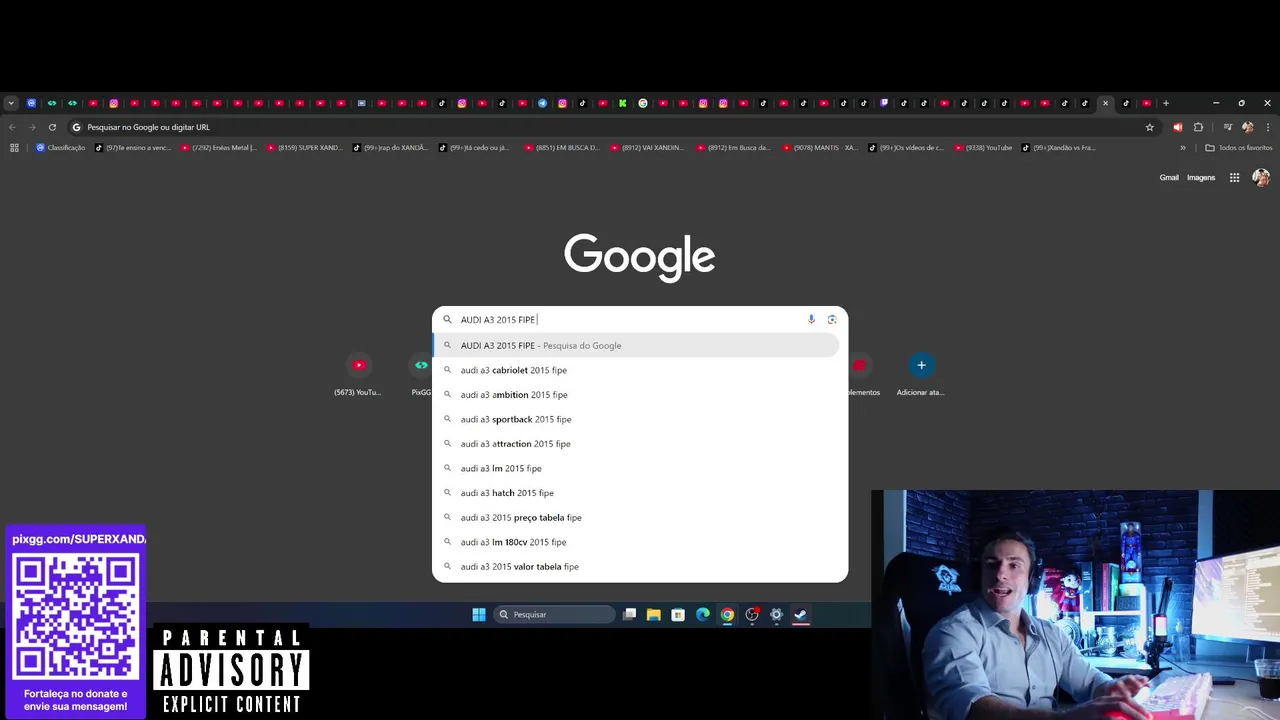1280x720 pixels.
Task: Choose suggestion audi a3 2015 valor tabela fipe
Action: click(636, 567)
